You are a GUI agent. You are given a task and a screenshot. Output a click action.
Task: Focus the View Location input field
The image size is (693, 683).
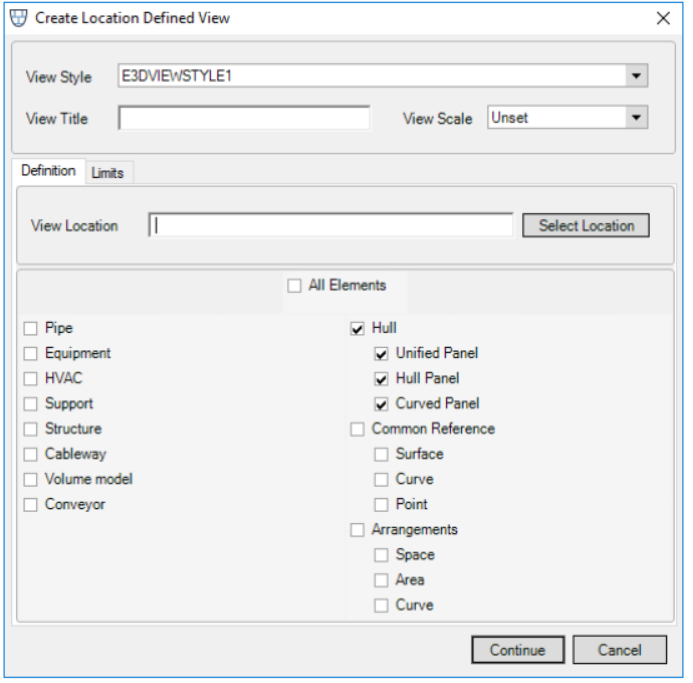click(331, 226)
